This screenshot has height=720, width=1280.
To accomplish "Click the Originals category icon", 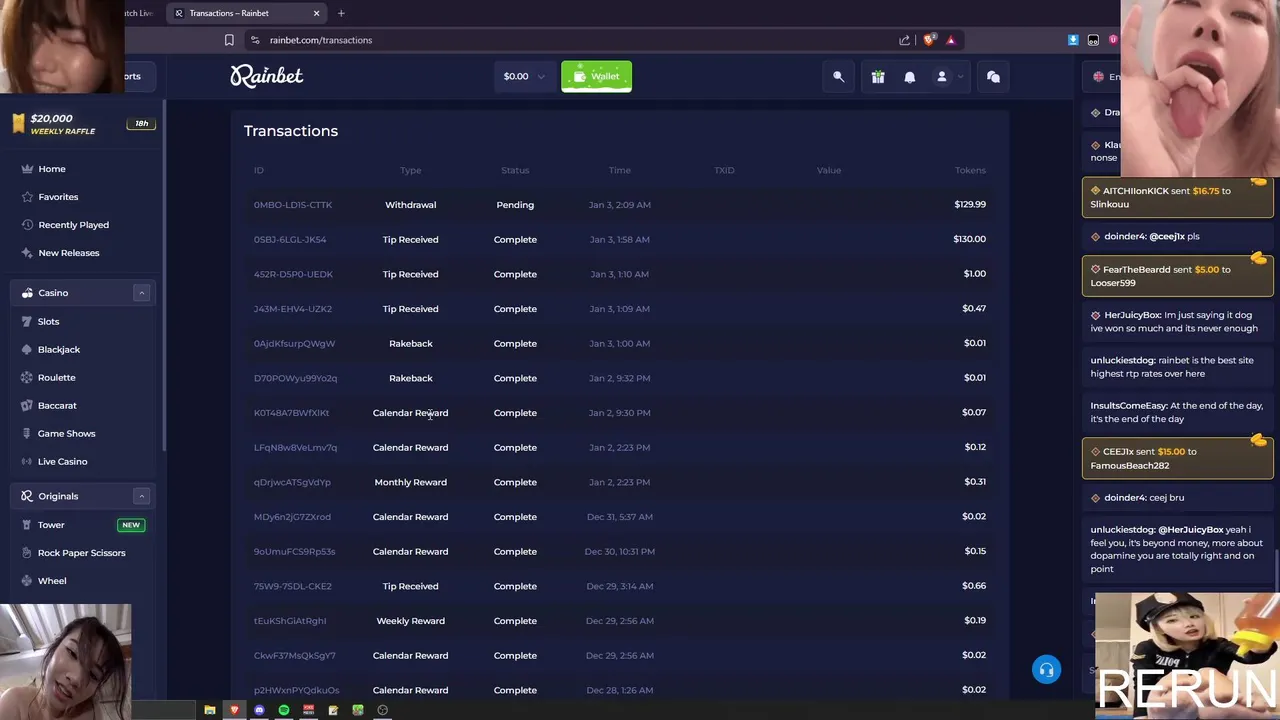I will (27, 496).
